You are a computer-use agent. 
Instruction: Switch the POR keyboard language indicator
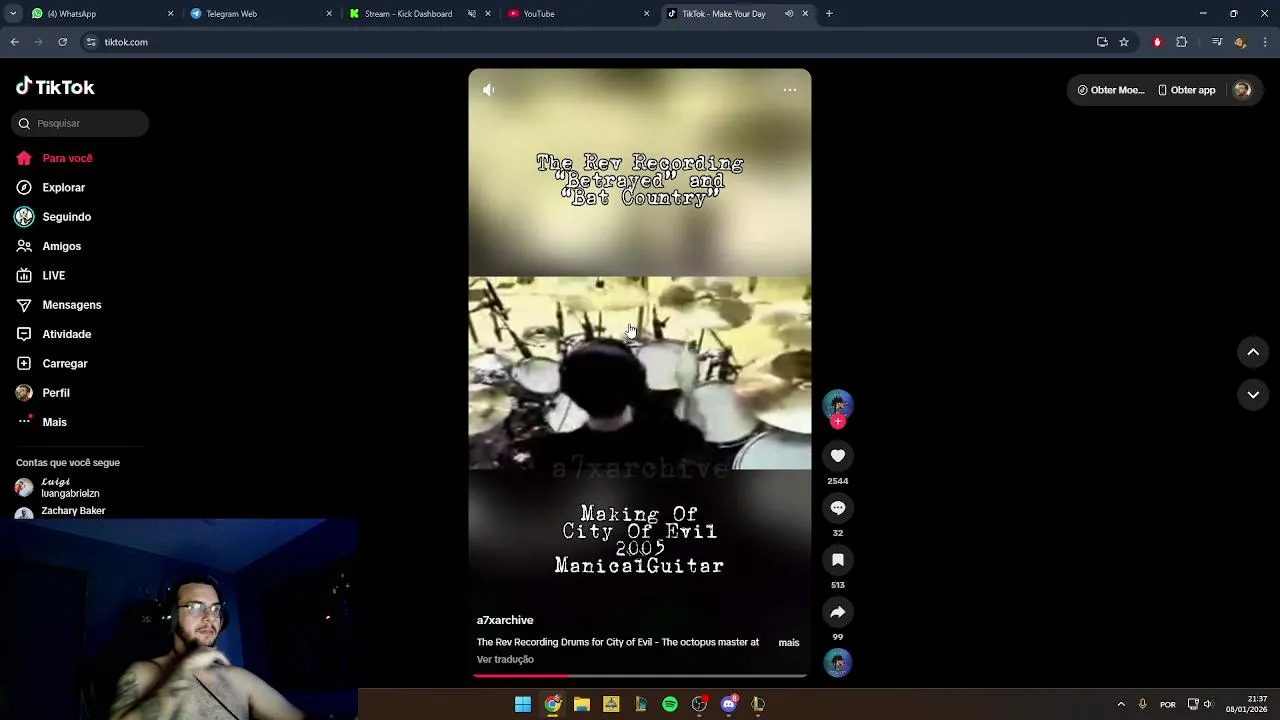coord(1167,704)
